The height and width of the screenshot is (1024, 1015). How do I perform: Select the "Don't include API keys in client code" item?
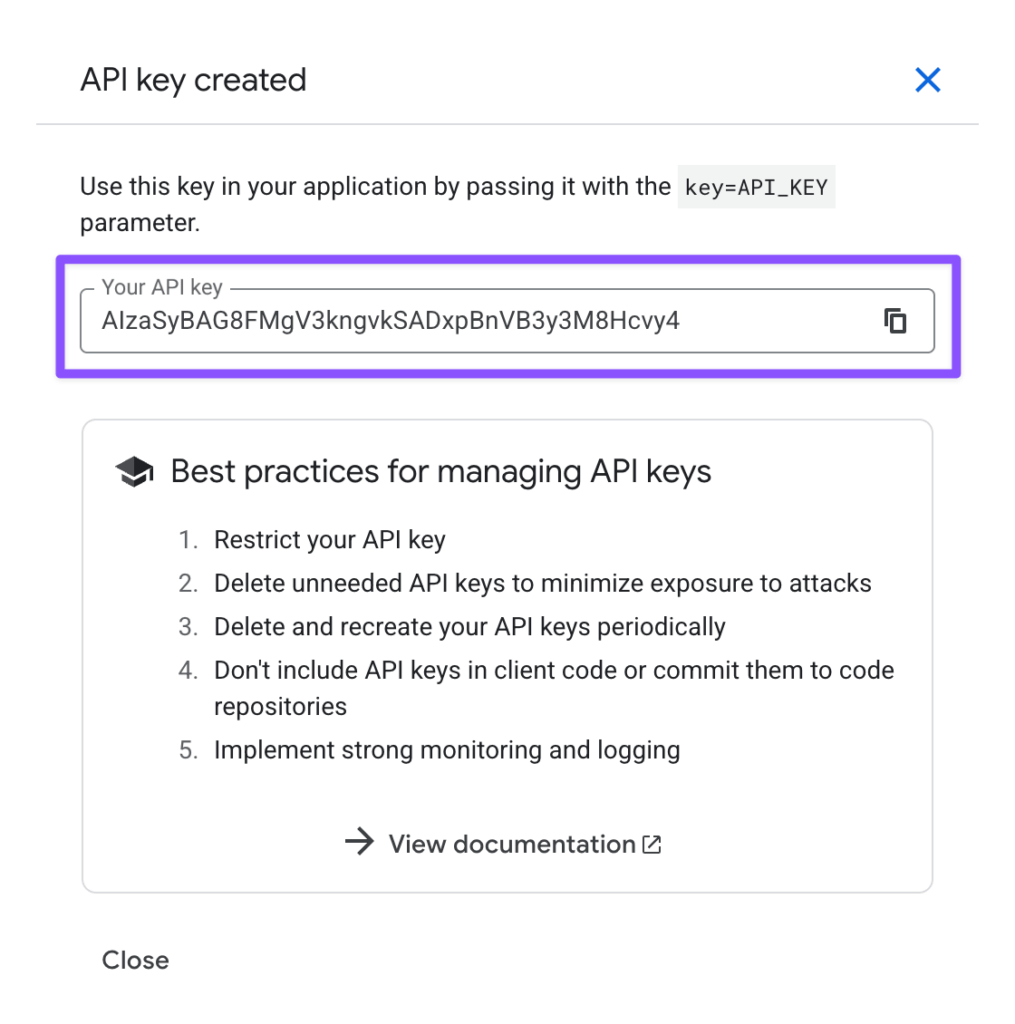554,670
